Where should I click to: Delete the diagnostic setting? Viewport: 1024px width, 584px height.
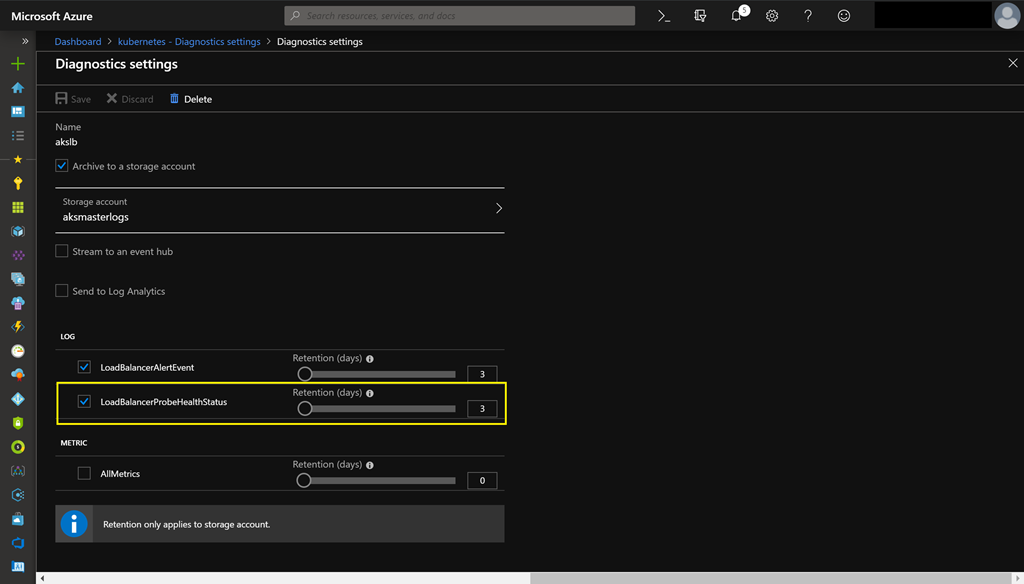190,99
